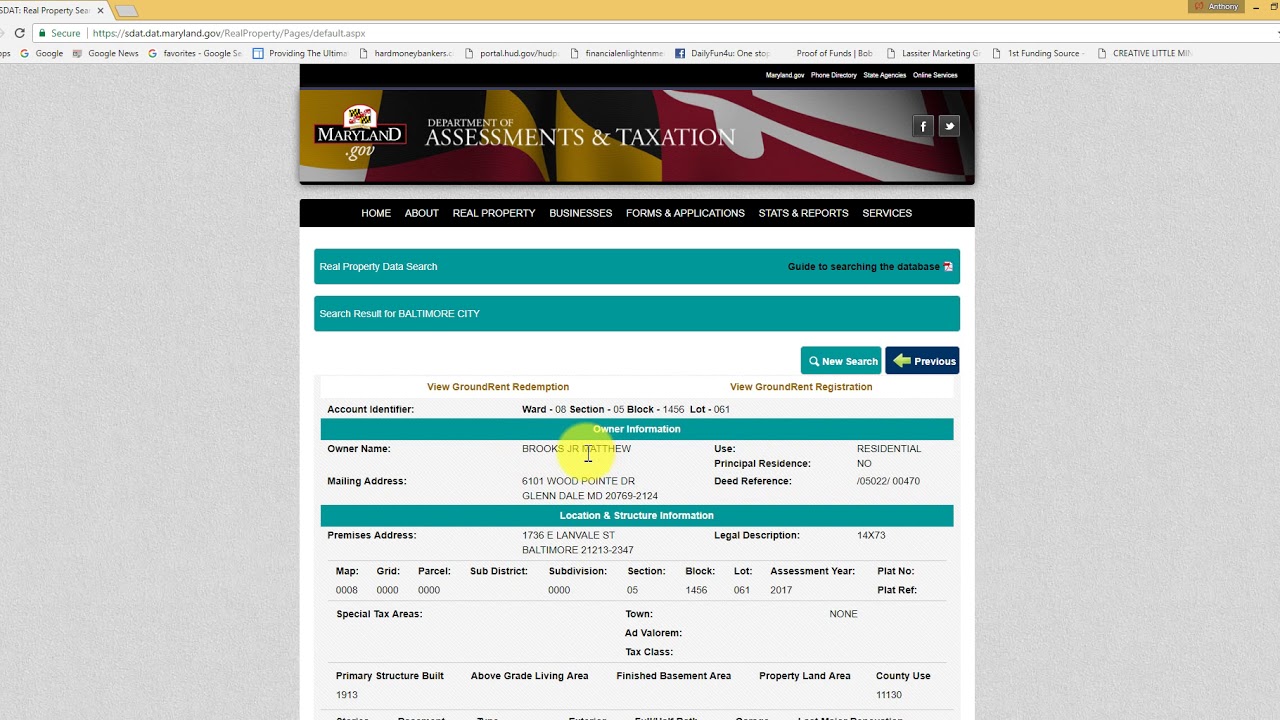Open the SERVICES menu item
Viewport: 1280px width, 720px height.
[887, 213]
